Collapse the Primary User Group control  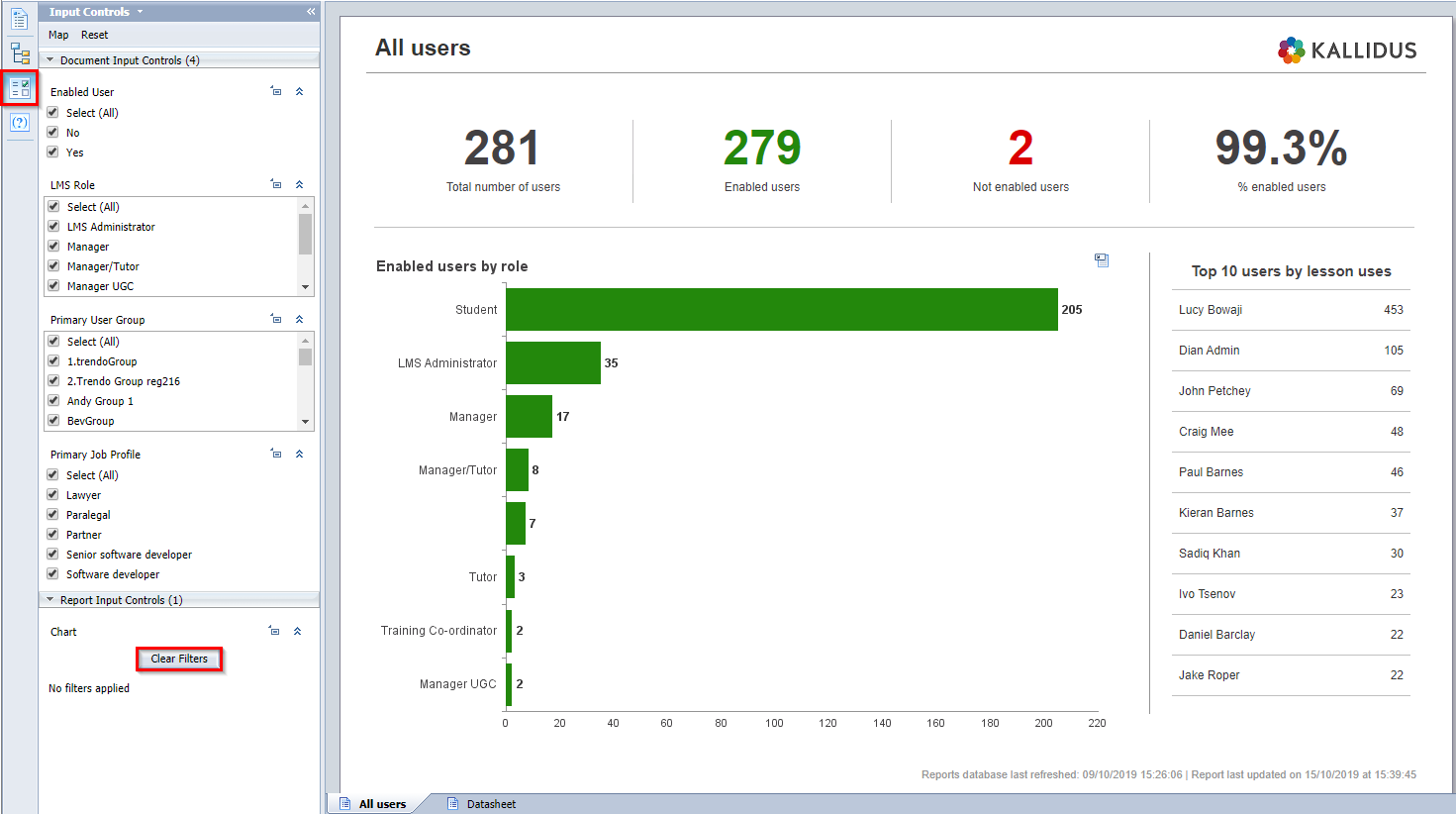tap(299, 319)
